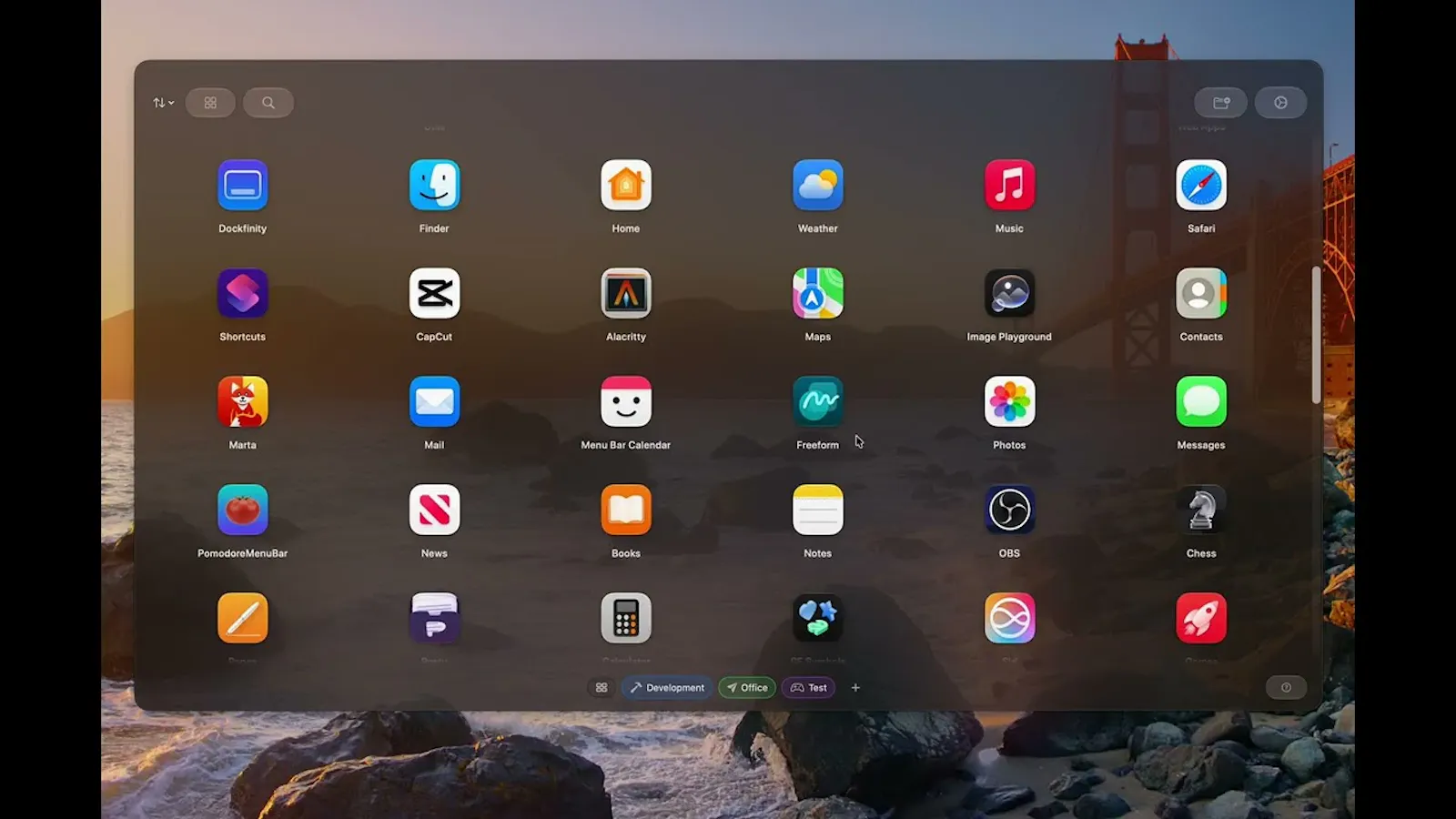Viewport: 1456px width, 819px height.
Task: Open the Calculator app icon
Action: tap(626, 619)
